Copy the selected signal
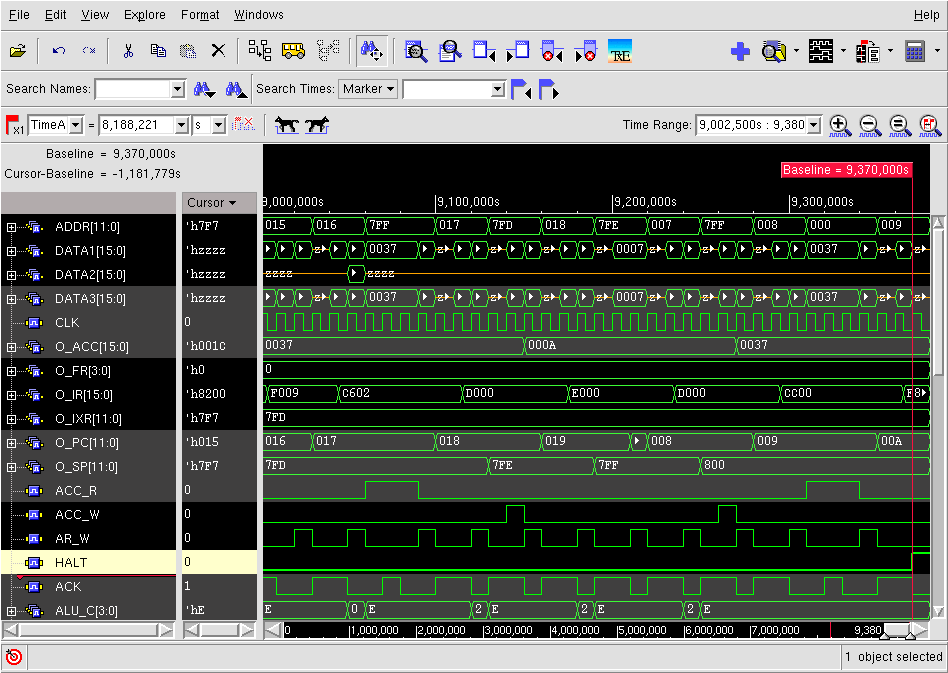The width and height of the screenshot is (948, 673). tap(158, 51)
